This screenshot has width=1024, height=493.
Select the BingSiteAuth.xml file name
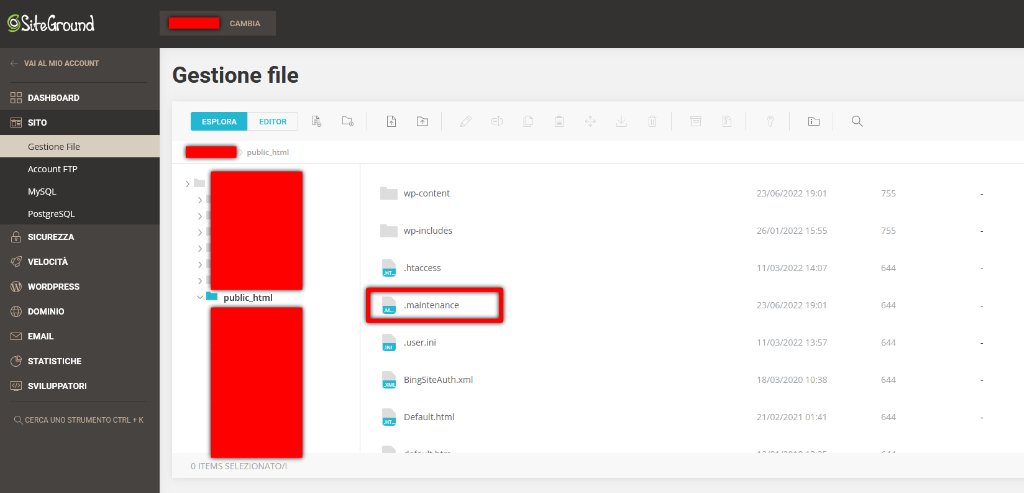(x=438, y=379)
